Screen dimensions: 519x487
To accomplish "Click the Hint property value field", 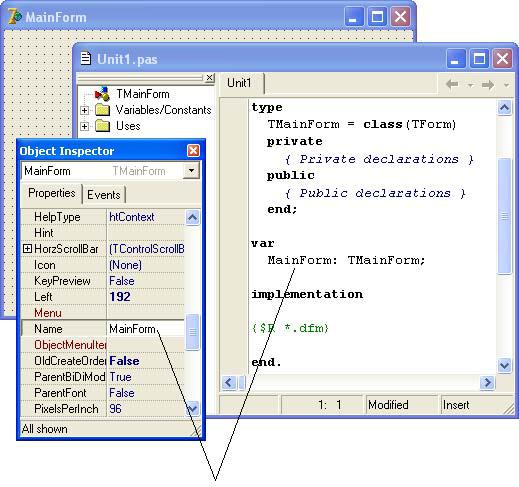I will click(145, 233).
